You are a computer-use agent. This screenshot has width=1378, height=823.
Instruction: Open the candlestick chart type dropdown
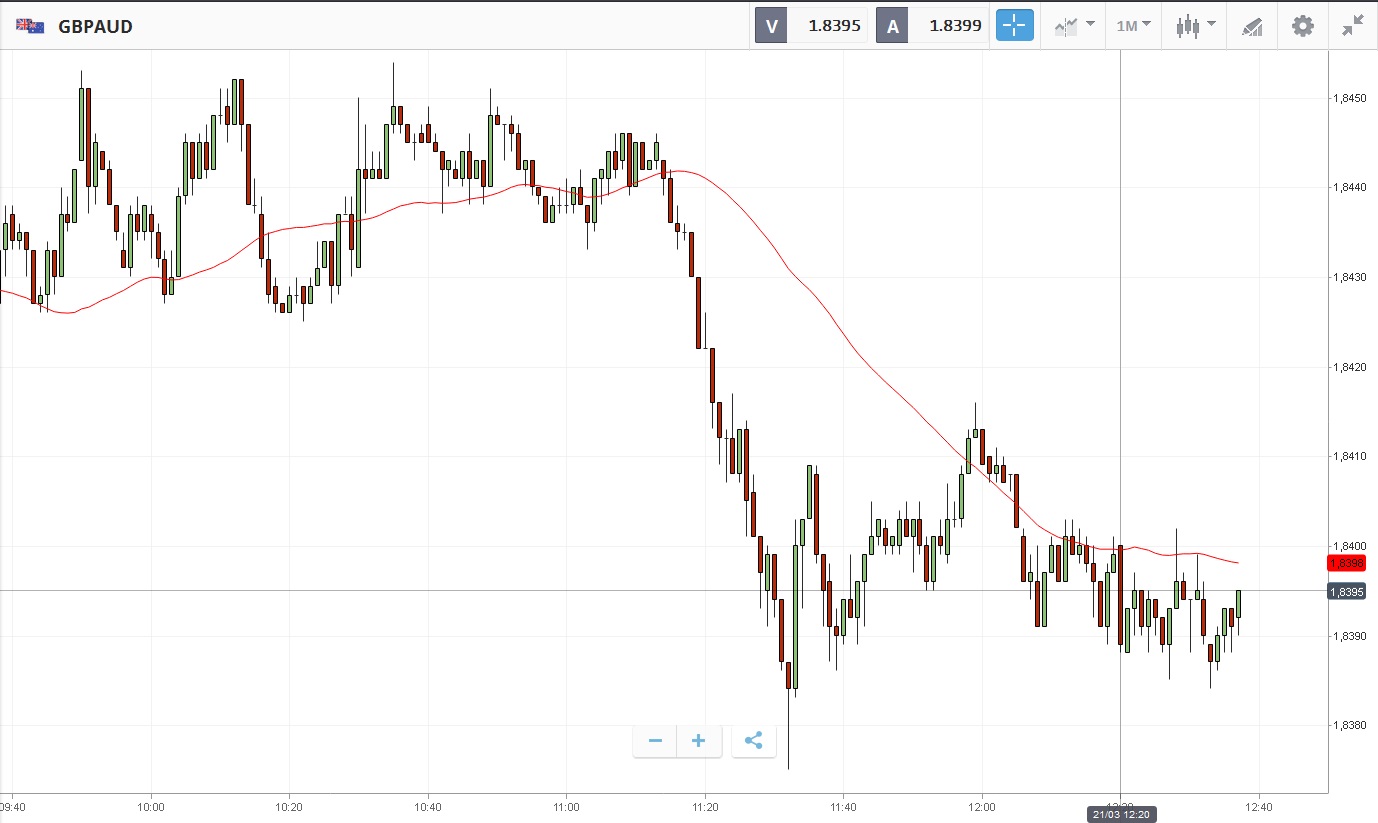tap(1196, 26)
